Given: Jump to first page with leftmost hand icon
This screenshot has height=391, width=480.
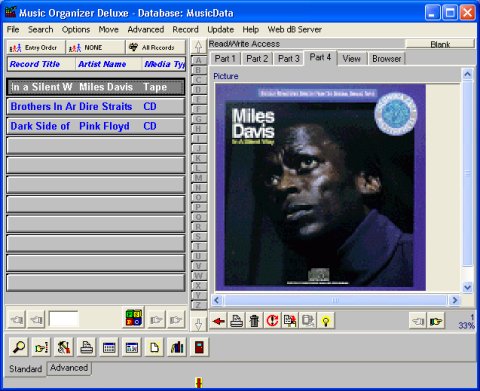Looking at the screenshot, I should click(x=17, y=320).
